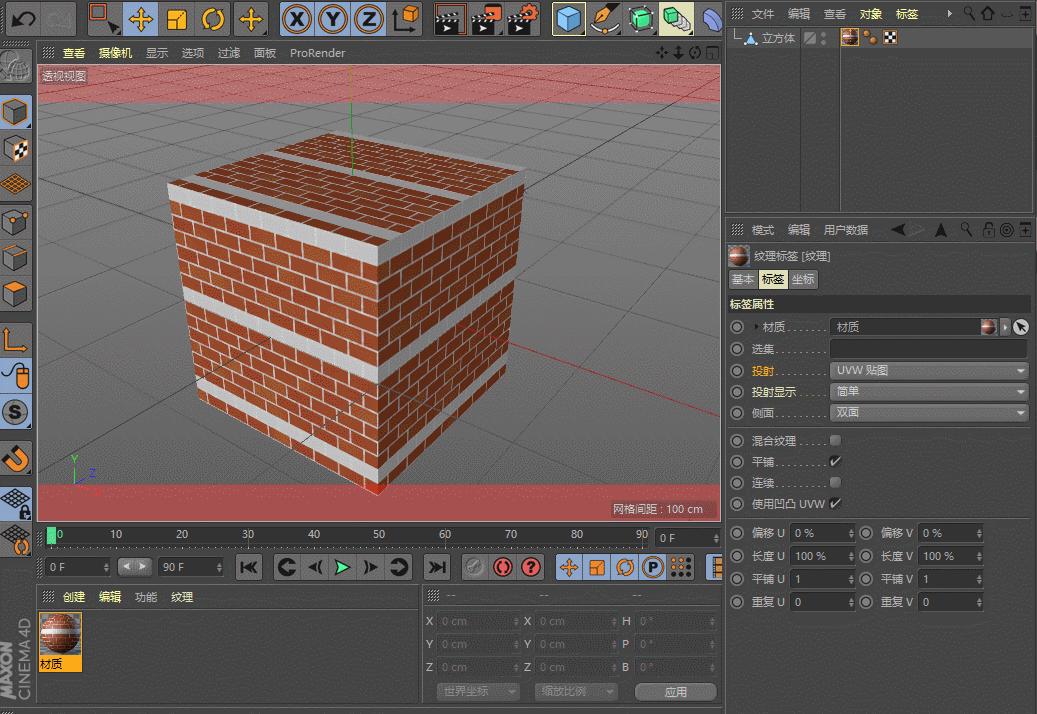Select the 材质 material thumbnail
The width and height of the screenshot is (1037, 714).
point(59,637)
